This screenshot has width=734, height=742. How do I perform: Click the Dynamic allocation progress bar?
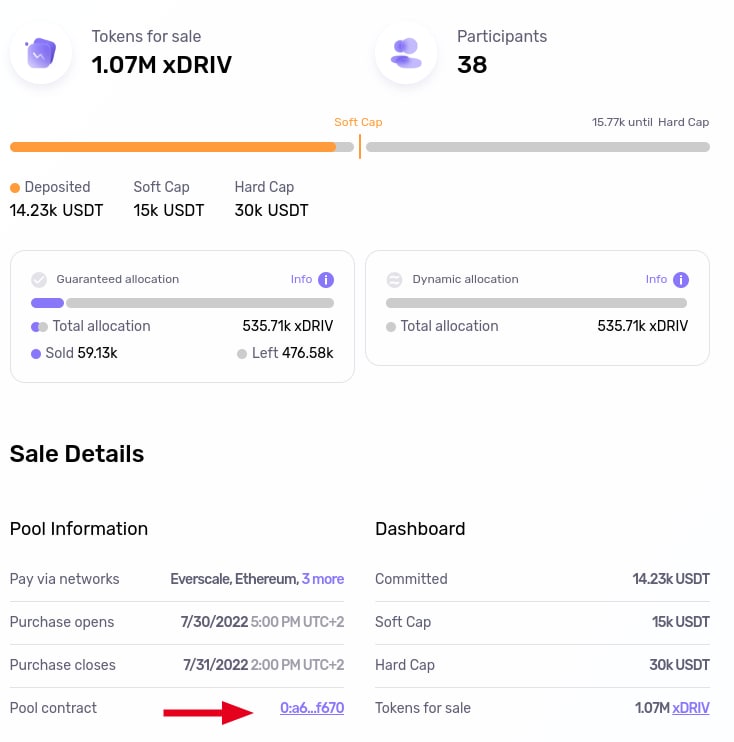click(x=536, y=303)
